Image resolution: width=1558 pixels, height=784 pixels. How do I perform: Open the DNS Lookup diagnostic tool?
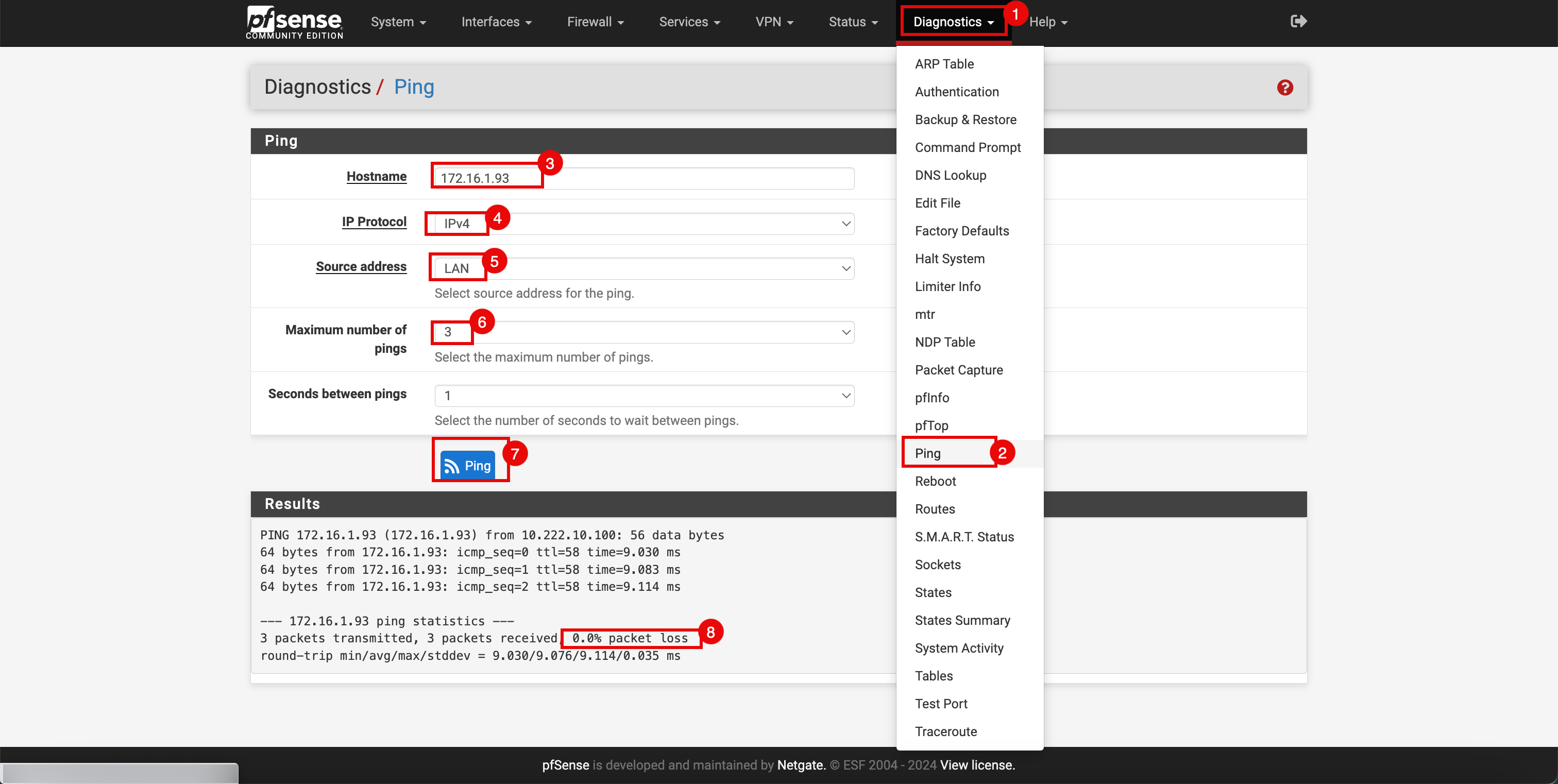pos(951,175)
